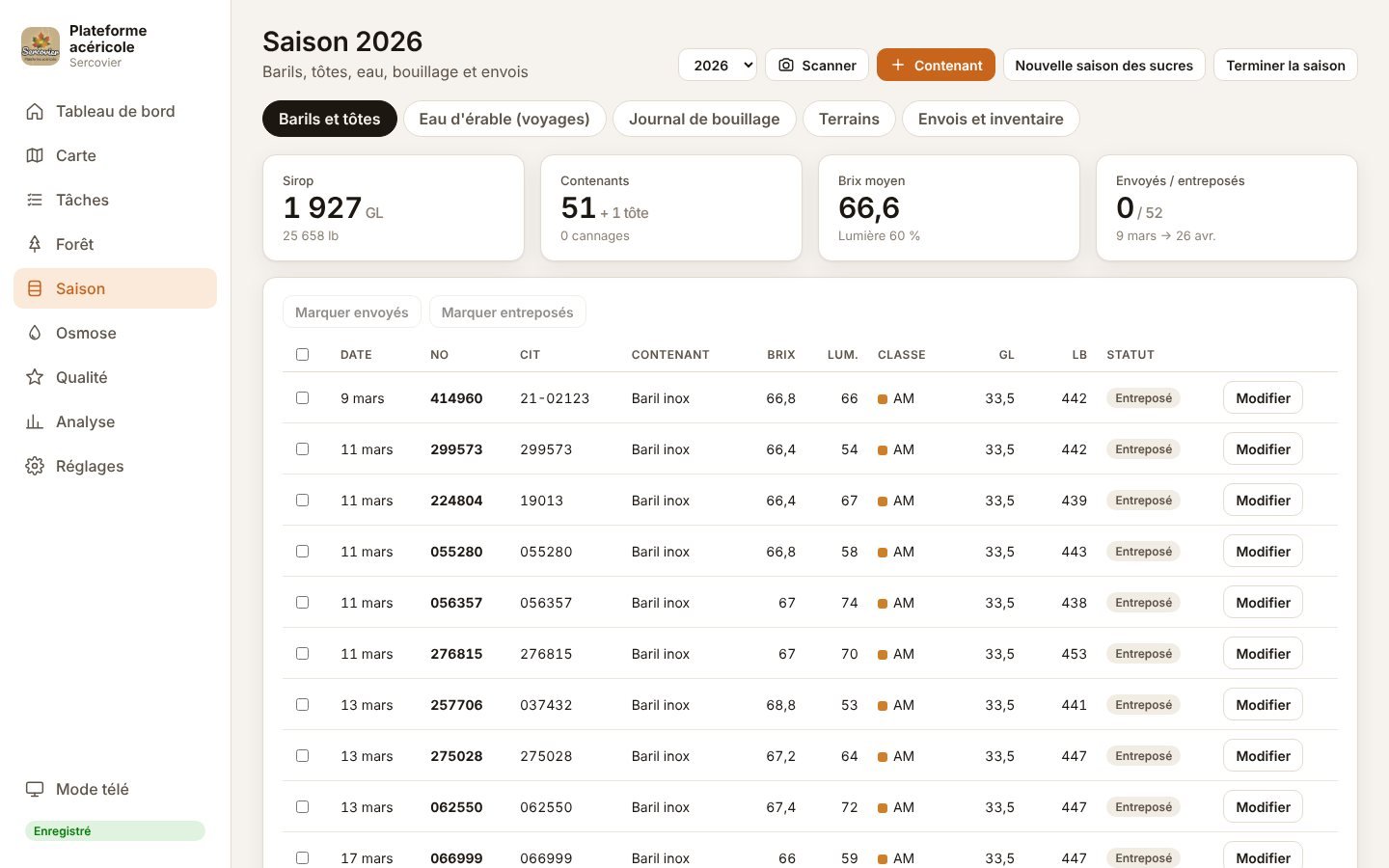Image resolution: width=1389 pixels, height=868 pixels.
Task: Go to the Terrains tab
Action: coord(849,119)
